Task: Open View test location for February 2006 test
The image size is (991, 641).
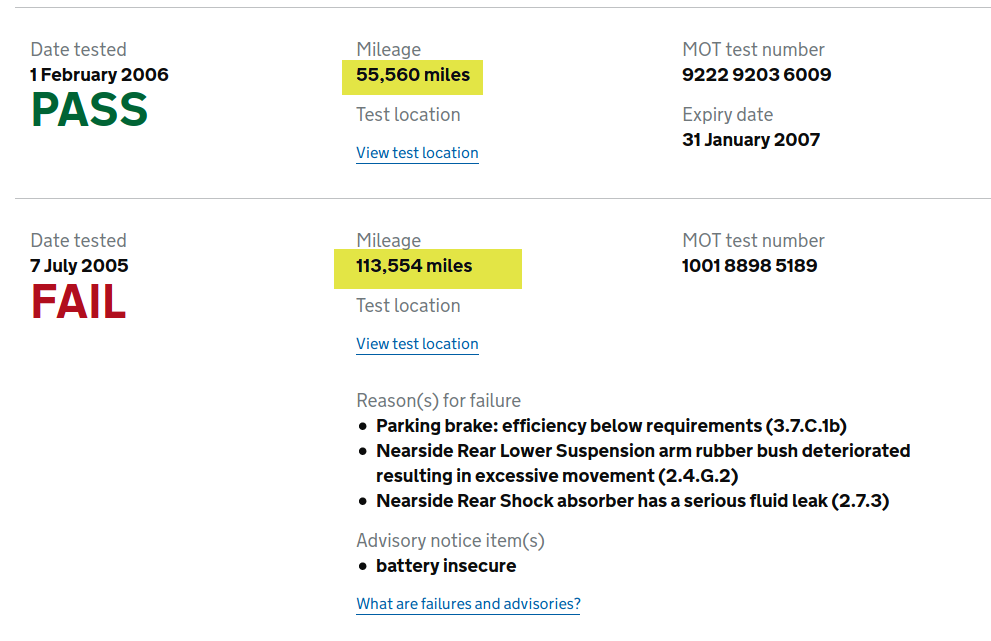Action: coord(417,153)
